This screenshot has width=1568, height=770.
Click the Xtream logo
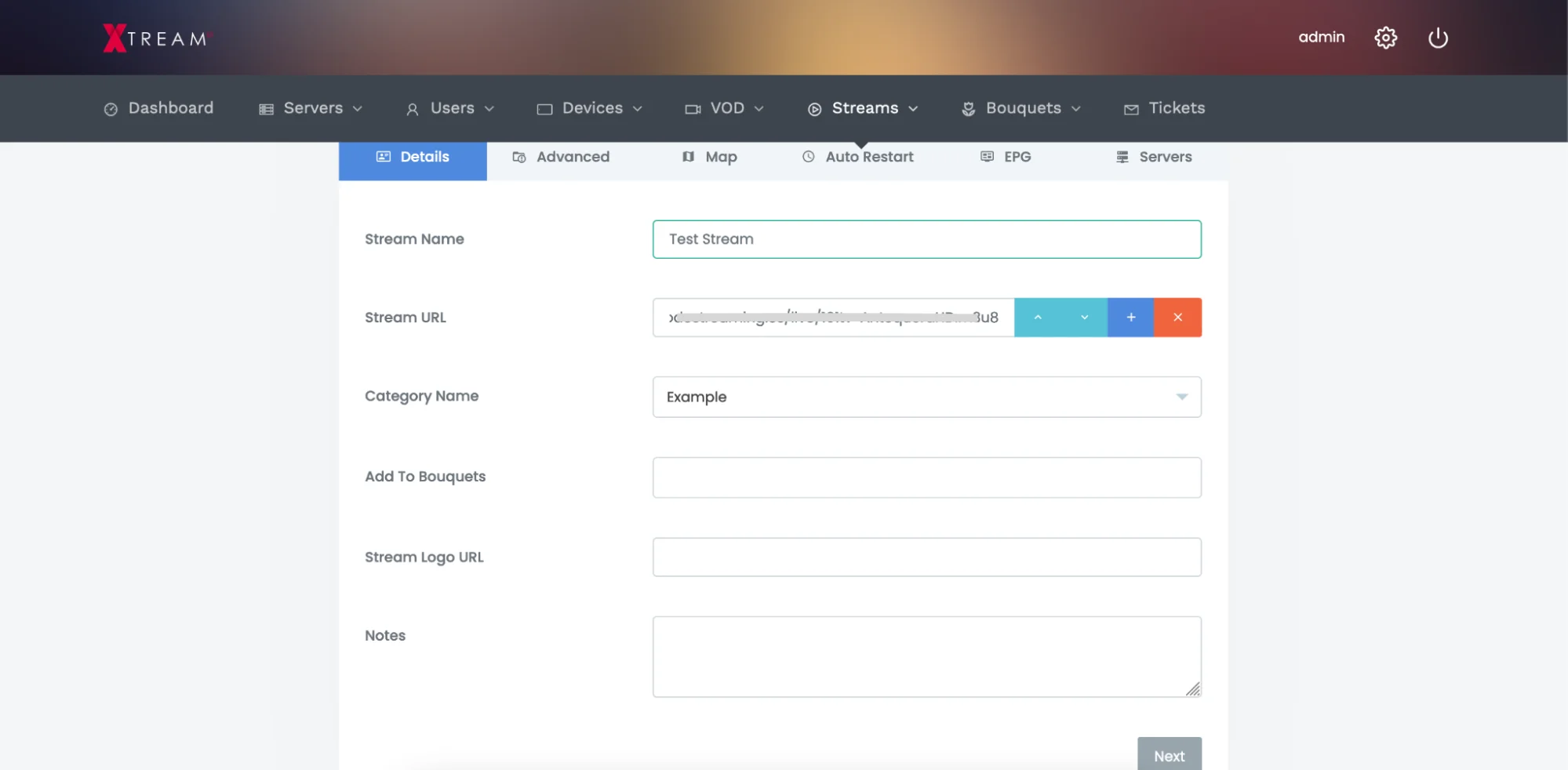tap(155, 38)
